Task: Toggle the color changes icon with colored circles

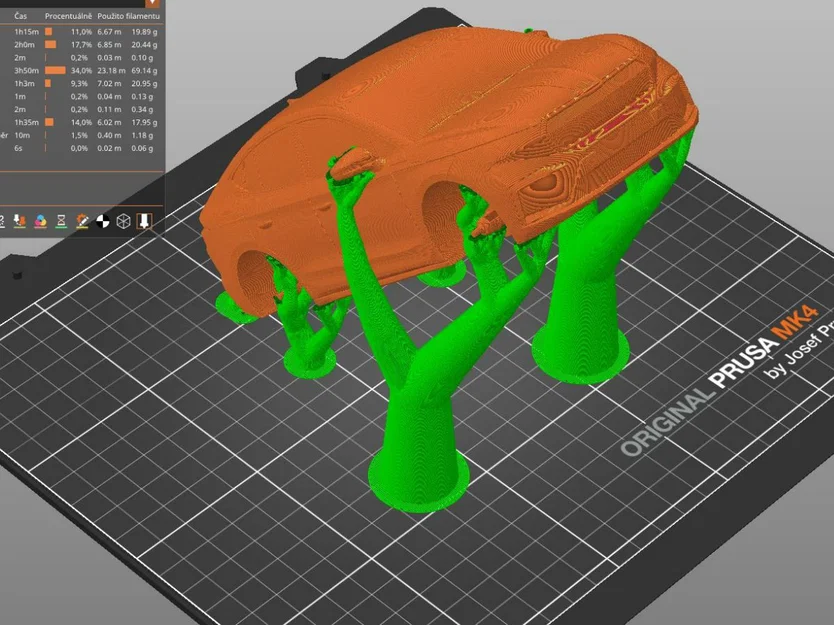Action: [x=40, y=220]
